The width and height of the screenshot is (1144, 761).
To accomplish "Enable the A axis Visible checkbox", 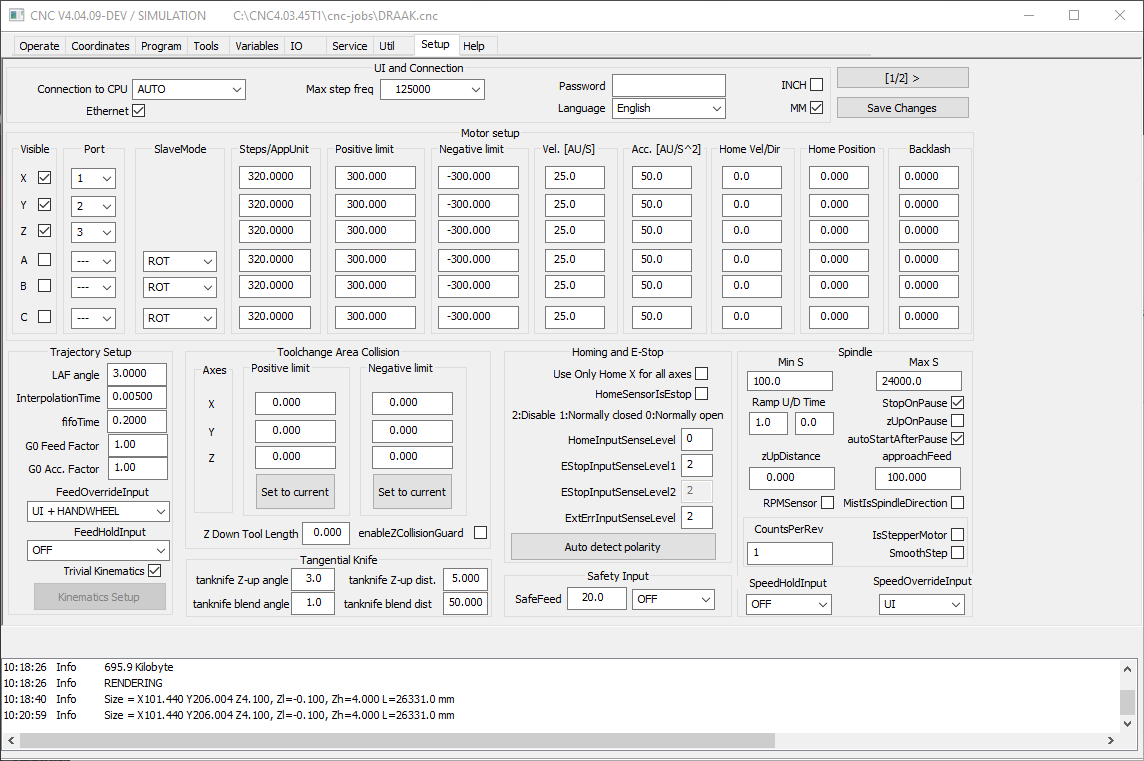I will [45, 260].
